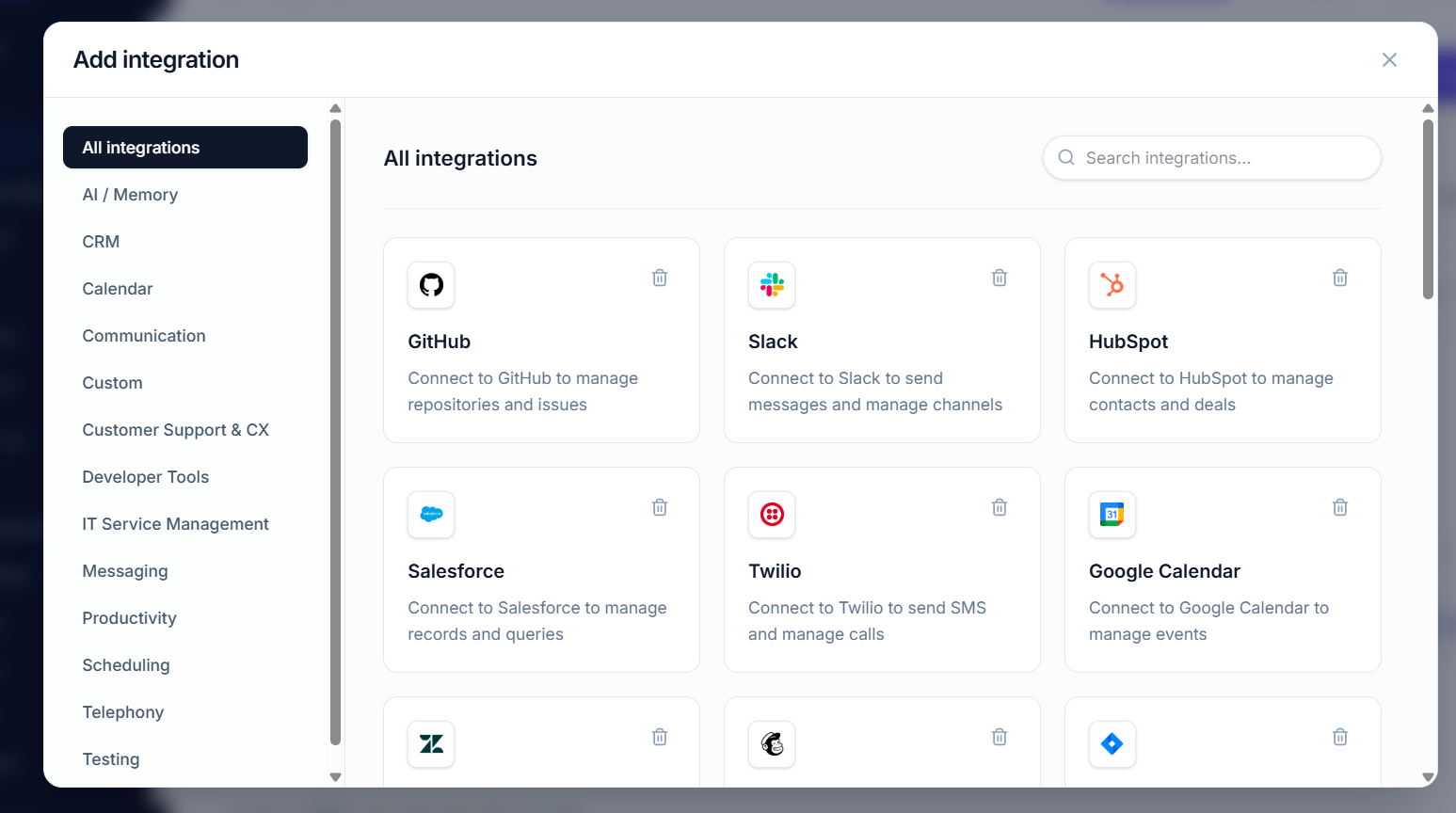1456x813 pixels.
Task: Click the Mailchimp logo icon
Action: point(772,744)
